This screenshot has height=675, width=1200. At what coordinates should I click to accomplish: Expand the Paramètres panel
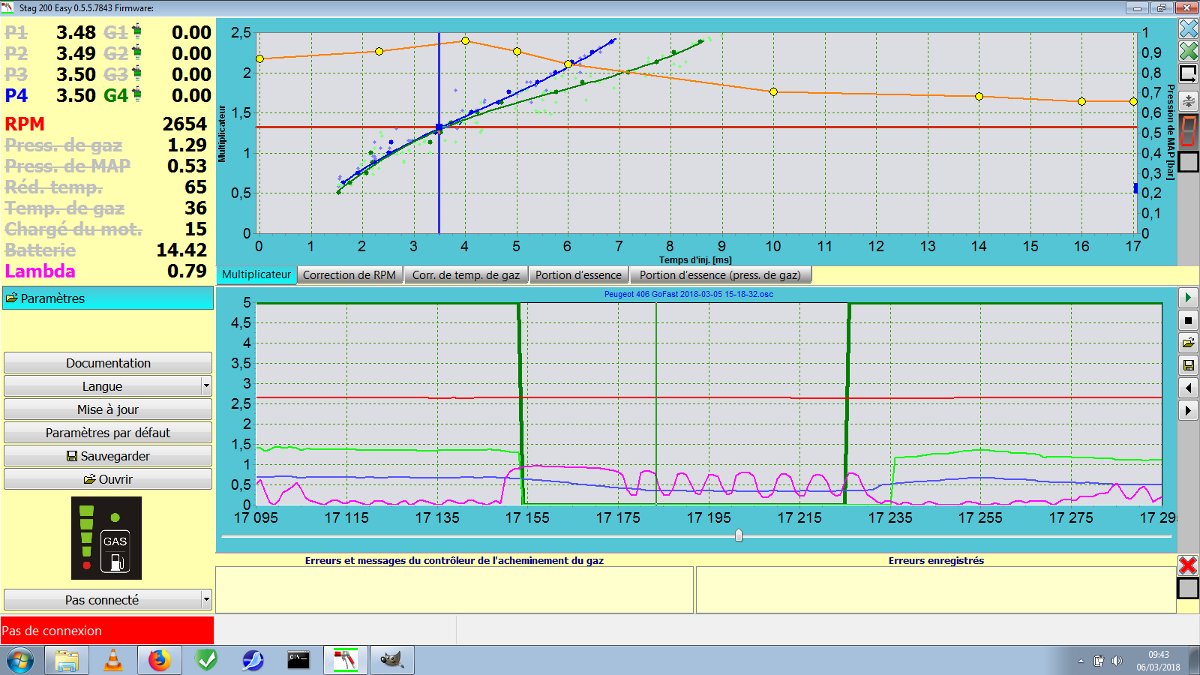pos(108,298)
